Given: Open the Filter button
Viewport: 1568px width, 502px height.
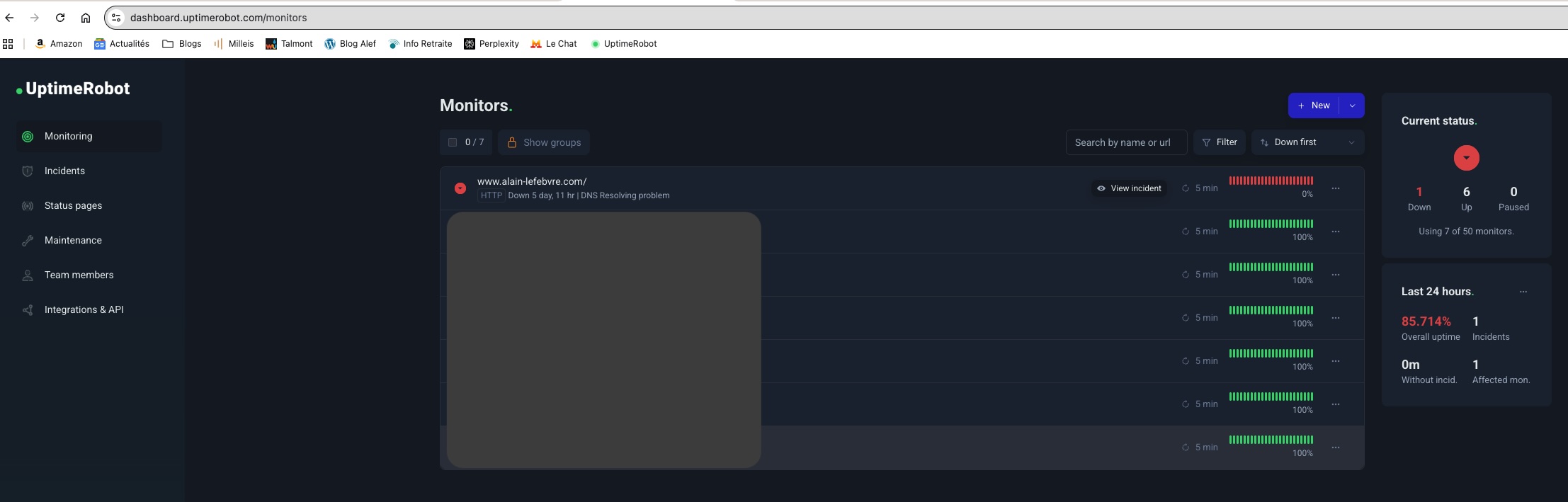Looking at the screenshot, I should [x=1219, y=142].
